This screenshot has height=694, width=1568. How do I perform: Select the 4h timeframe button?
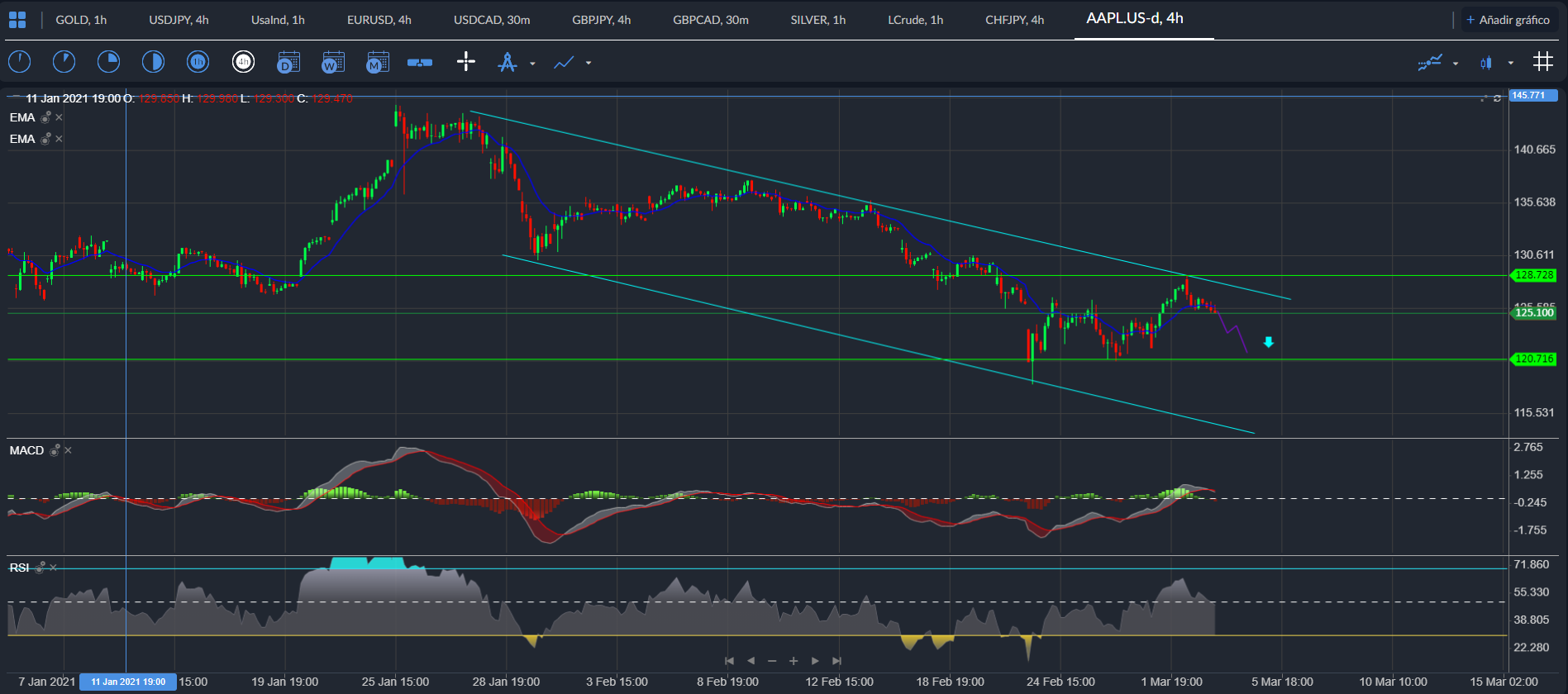click(x=243, y=62)
